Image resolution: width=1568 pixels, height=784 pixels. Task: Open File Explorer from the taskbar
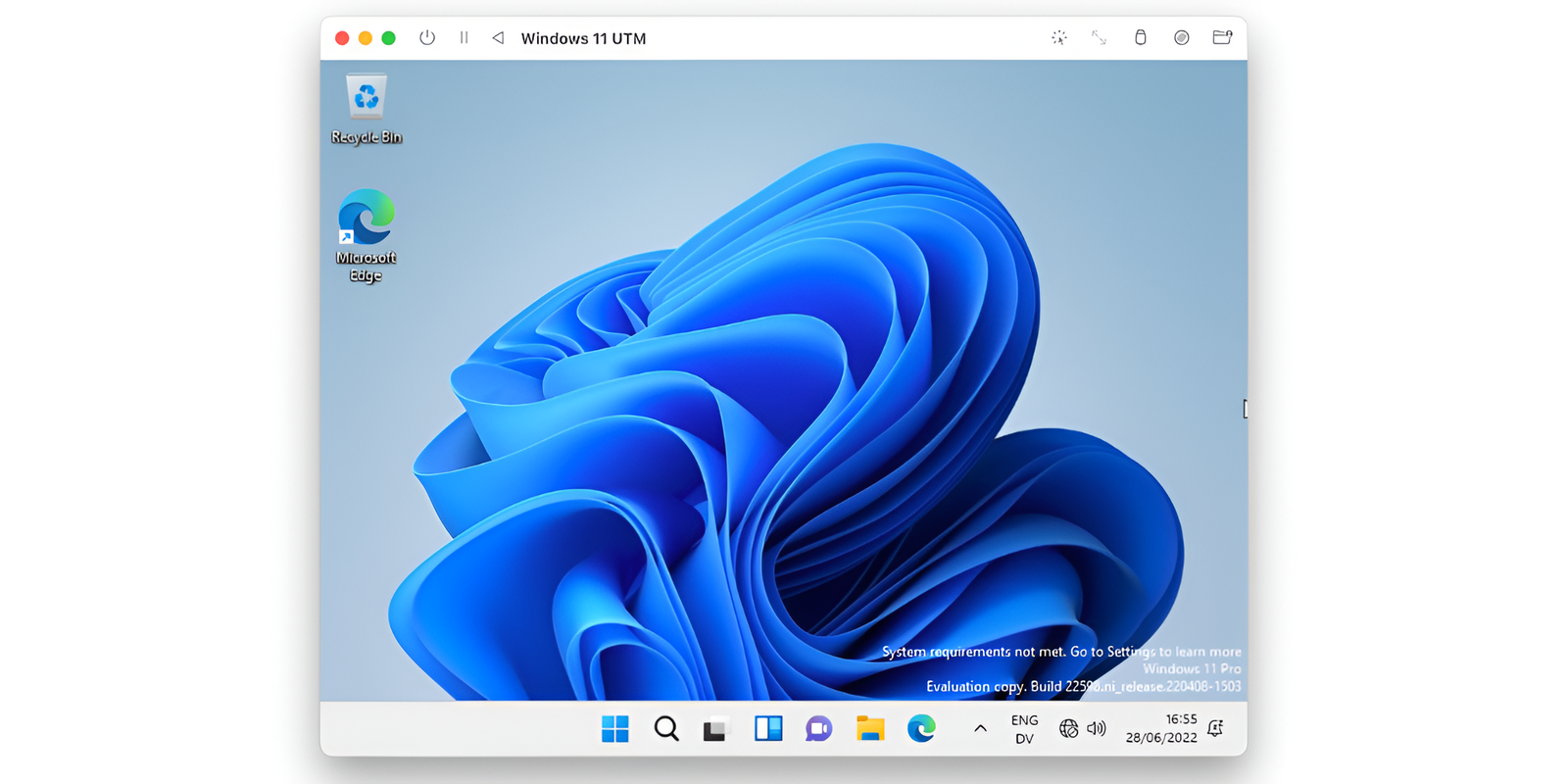click(870, 729)
